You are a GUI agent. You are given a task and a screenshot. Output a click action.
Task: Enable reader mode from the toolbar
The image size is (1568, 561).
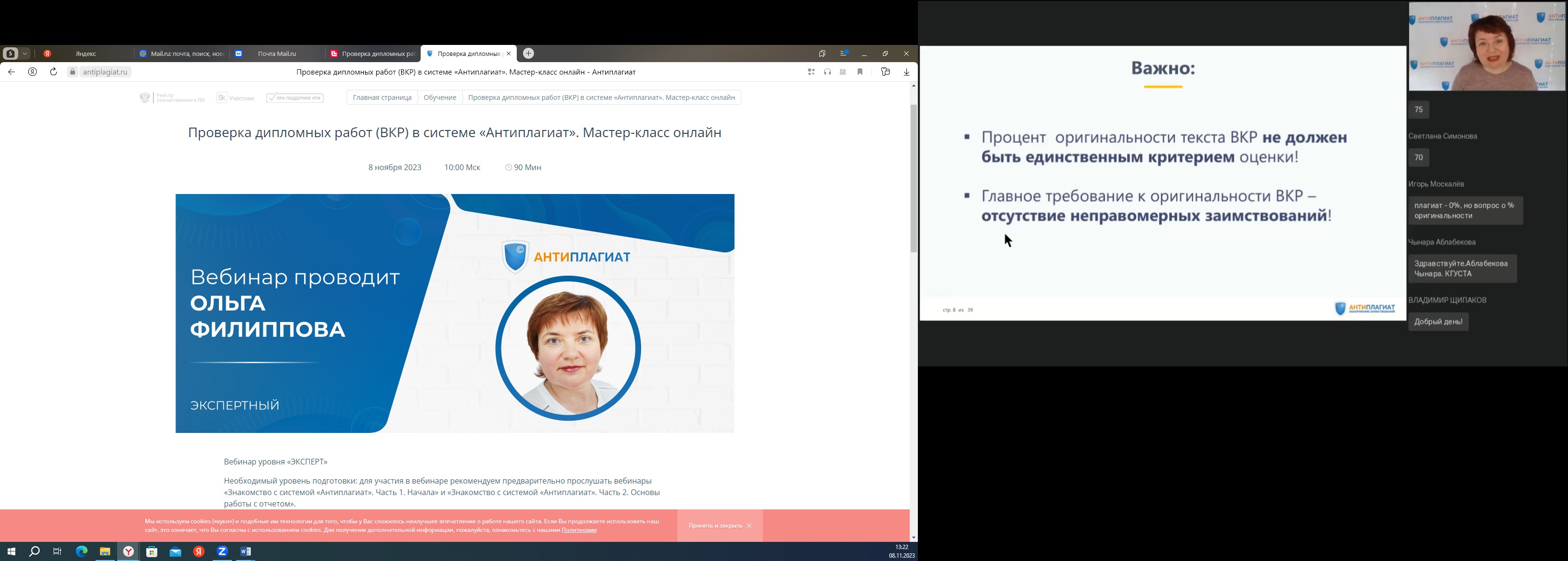pyautogui.click(x=842, y=72)
